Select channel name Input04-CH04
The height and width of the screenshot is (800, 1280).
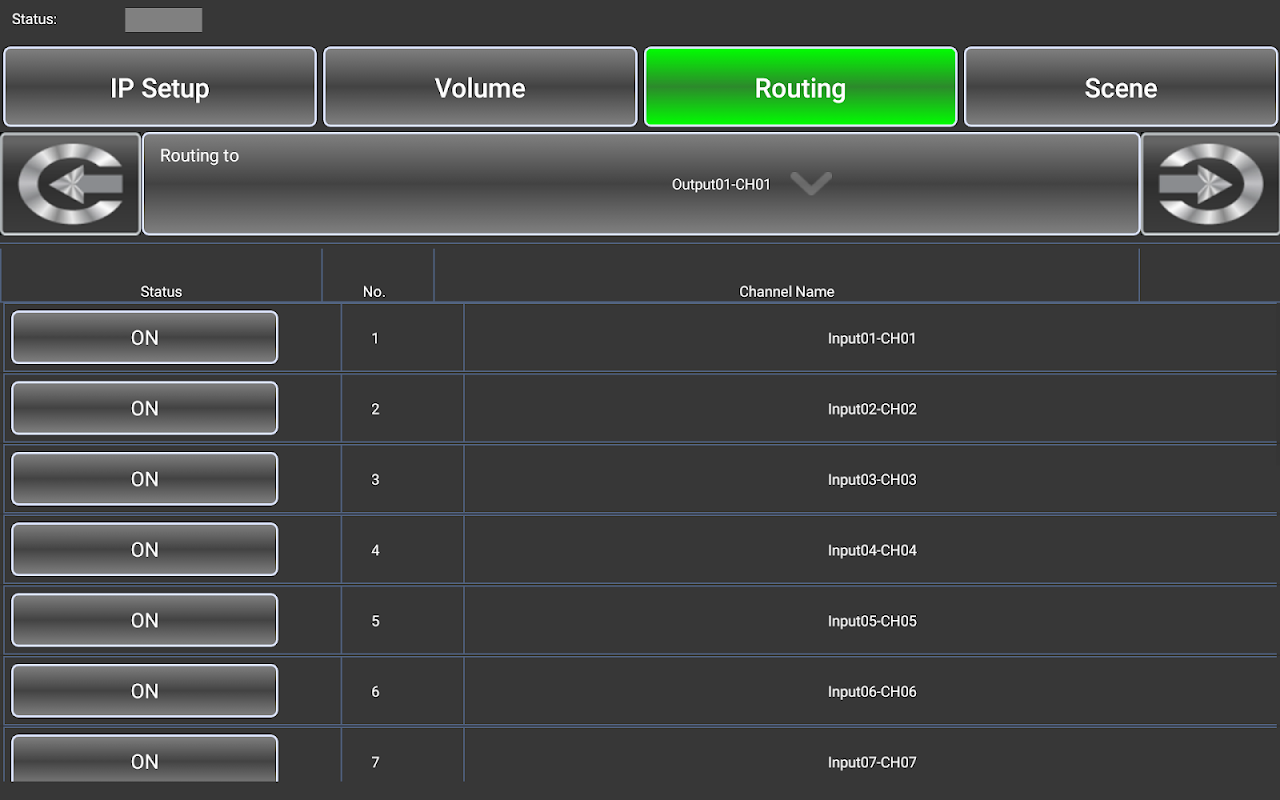pyautogui.click(x=872, y=550)
